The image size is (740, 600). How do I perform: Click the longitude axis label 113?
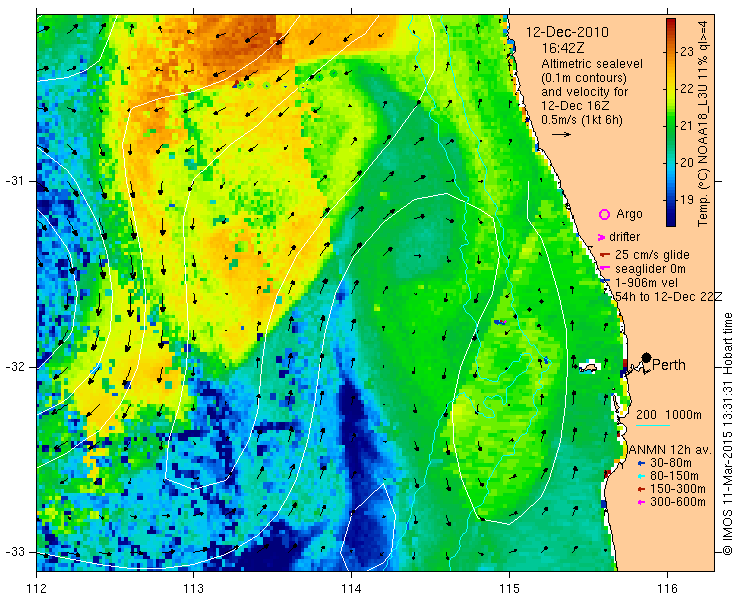(x=193, y=589)
